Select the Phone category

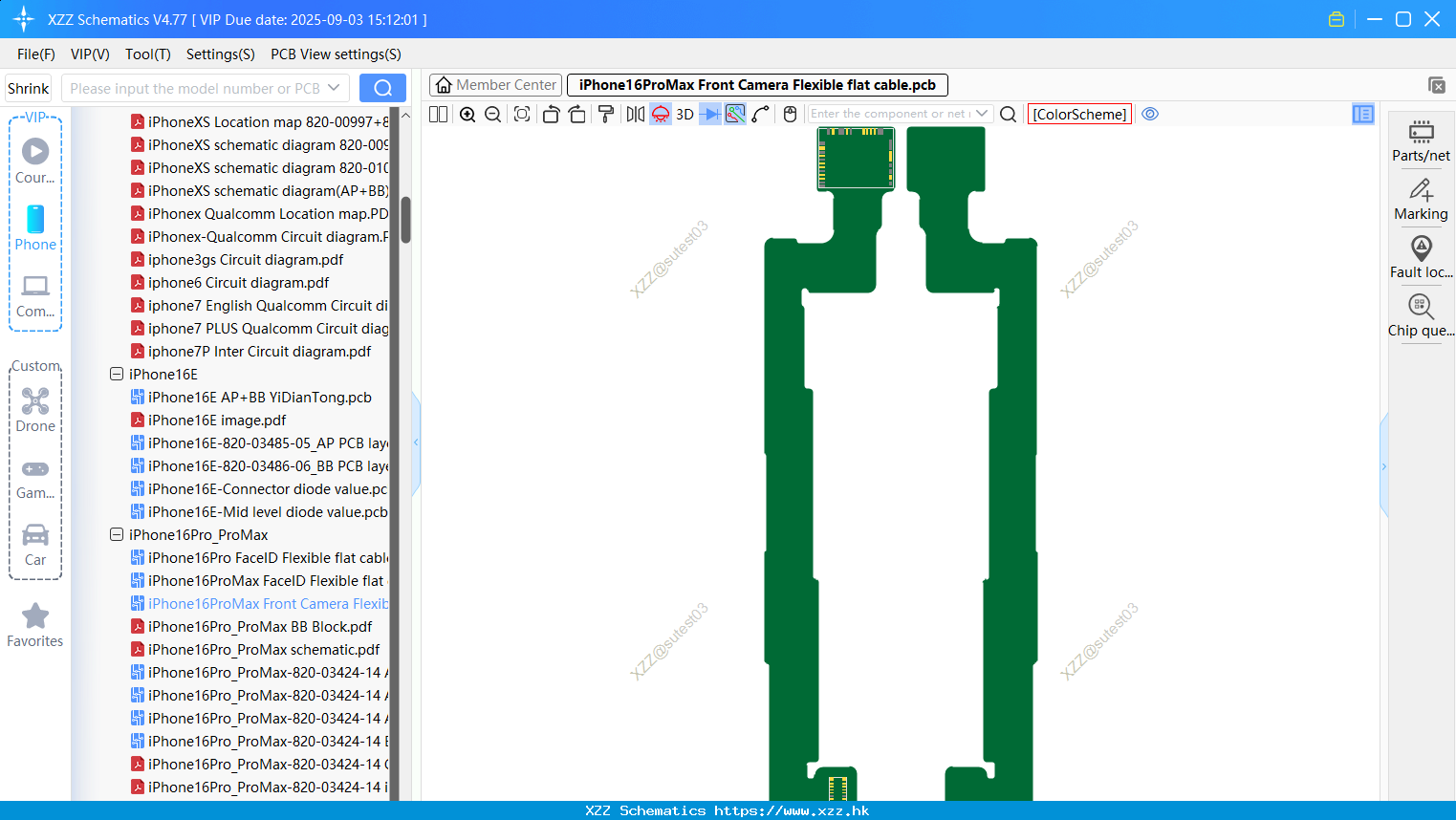(x=35, y=227)
